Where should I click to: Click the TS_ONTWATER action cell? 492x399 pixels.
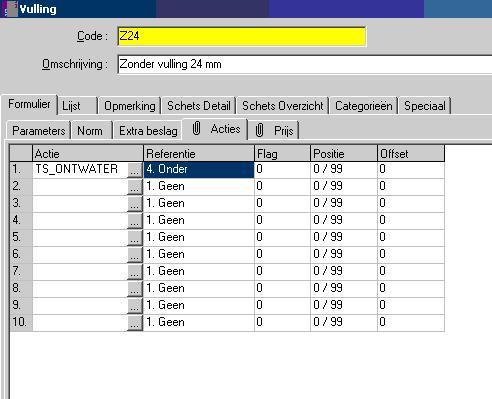pyautogui.click(x=80, y=170)
